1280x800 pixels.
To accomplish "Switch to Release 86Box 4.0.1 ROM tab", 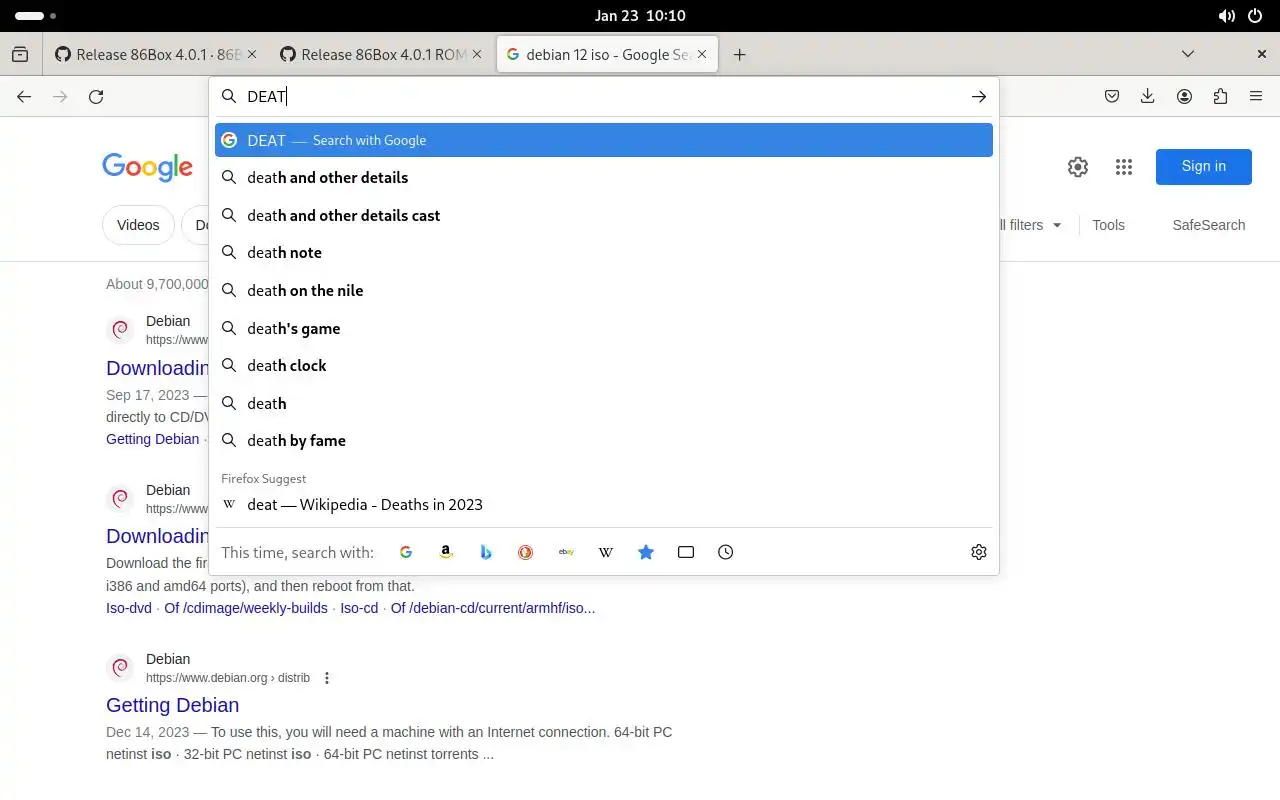I will coord(381,55).
